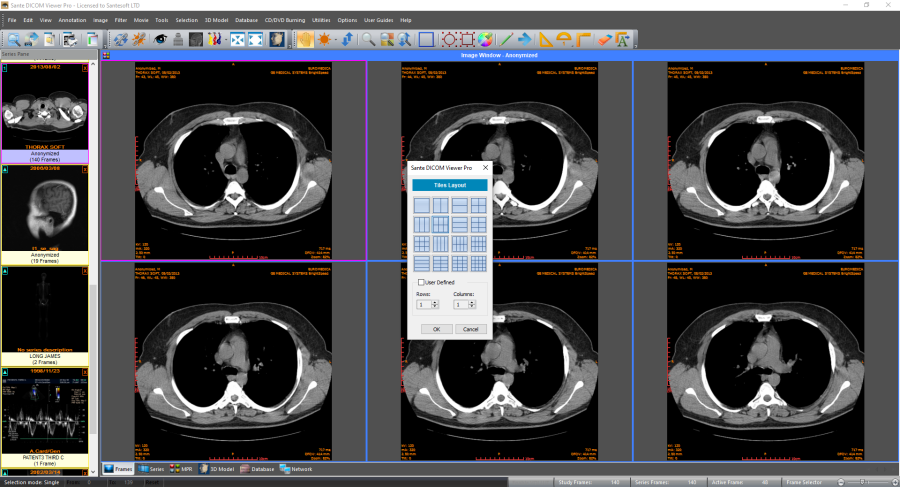Viewport: 900px width, 487px height.
Task: Cancel the Tiles Layout dialog
Action: [x=469, y=329]
